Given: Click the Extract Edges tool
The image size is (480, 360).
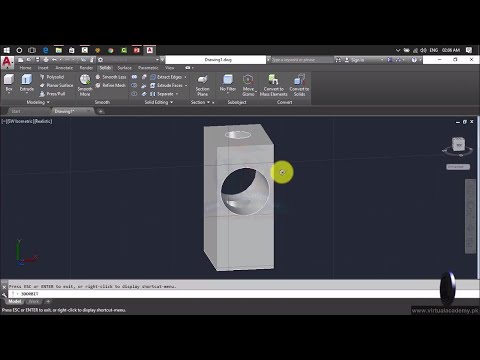Looking at the screenshot, I should point(166,77).
